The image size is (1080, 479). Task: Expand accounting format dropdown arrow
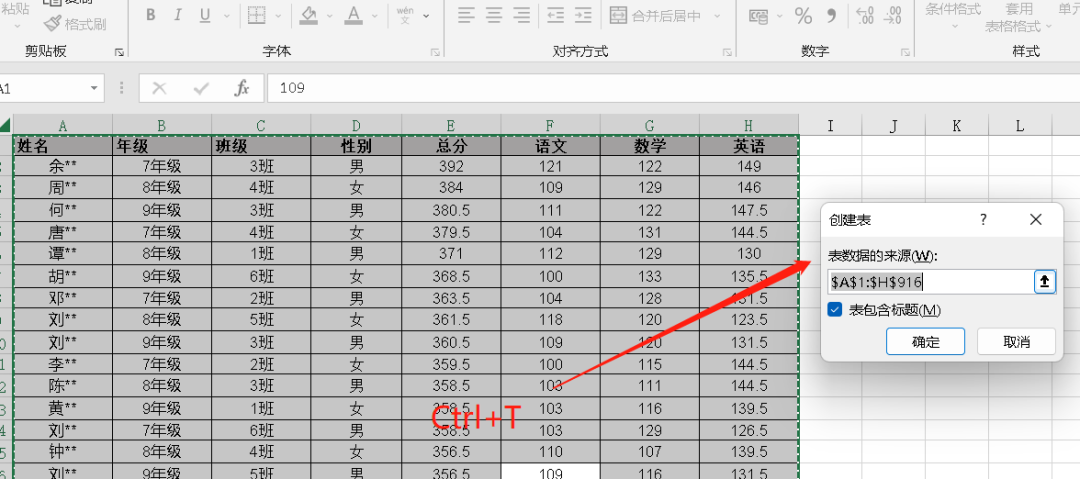click(779, 16)
